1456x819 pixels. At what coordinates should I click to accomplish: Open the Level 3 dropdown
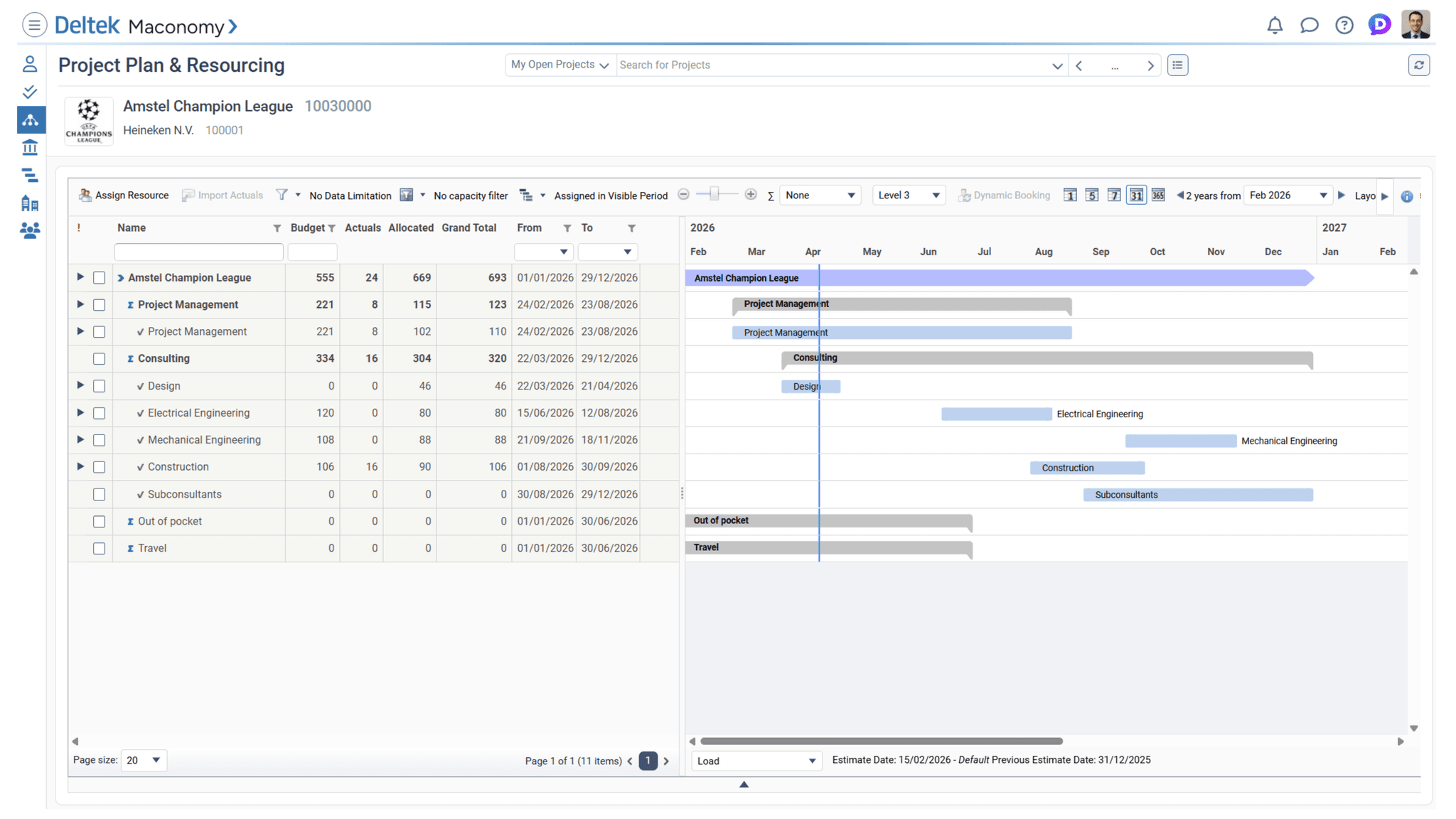click(908, 195)
